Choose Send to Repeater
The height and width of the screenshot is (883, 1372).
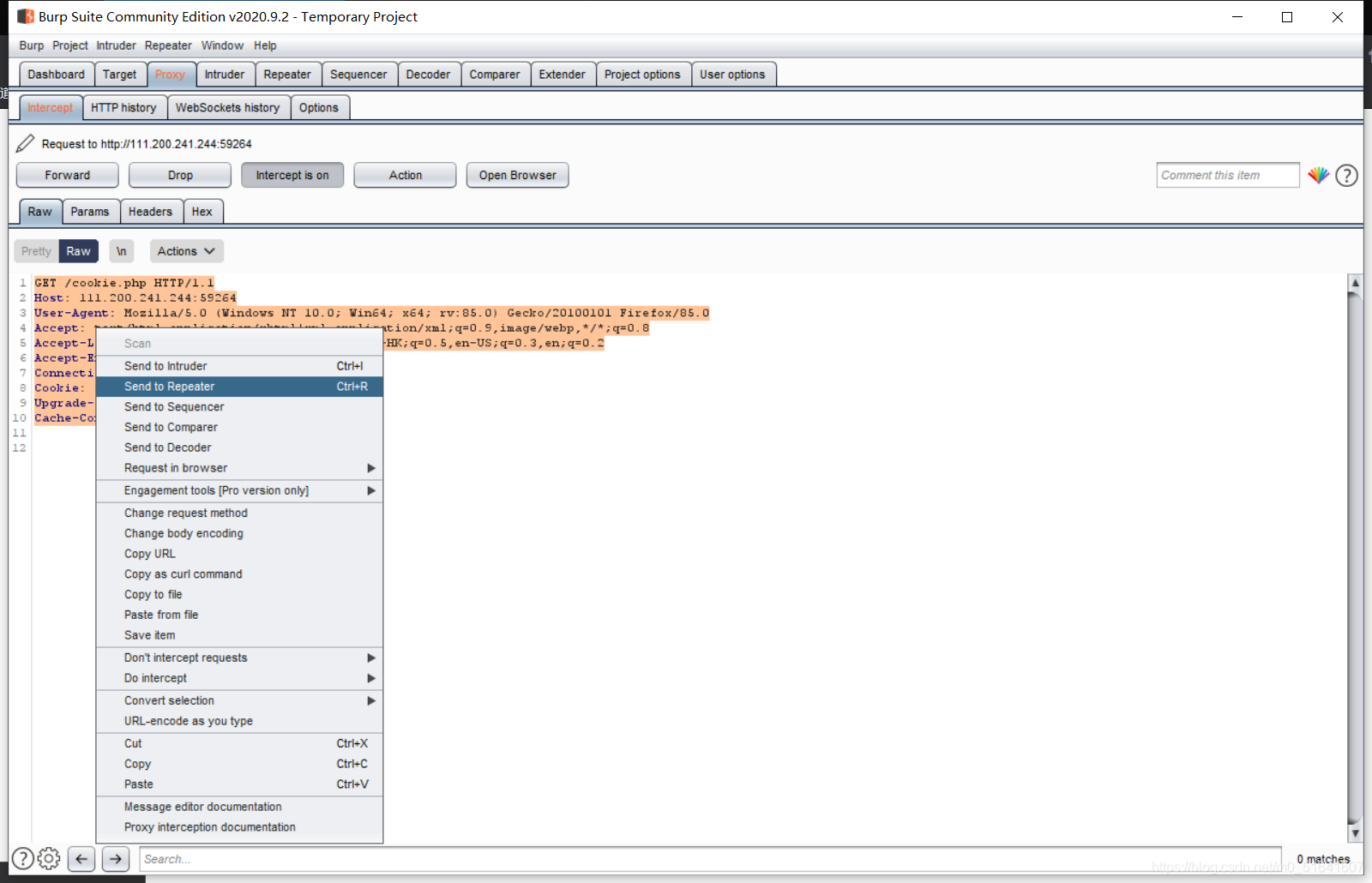click(239, 387)
